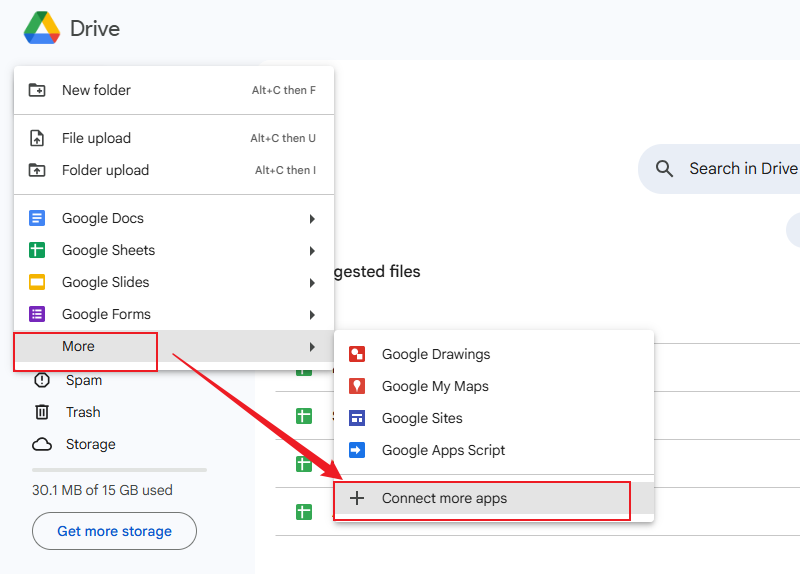Click the Google Drive logo icon
This screenshot has width=800, height=574.
pos(42,28)
